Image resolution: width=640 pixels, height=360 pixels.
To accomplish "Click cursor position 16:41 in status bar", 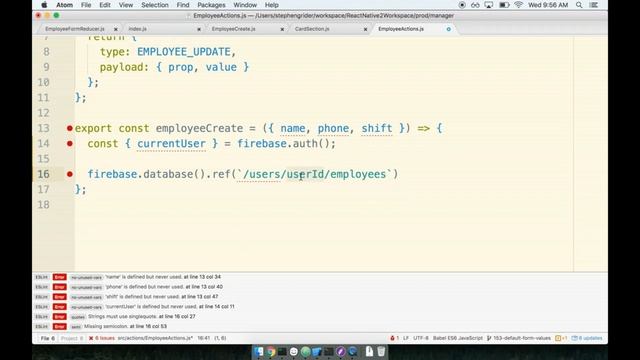I will tap(204, 338).
